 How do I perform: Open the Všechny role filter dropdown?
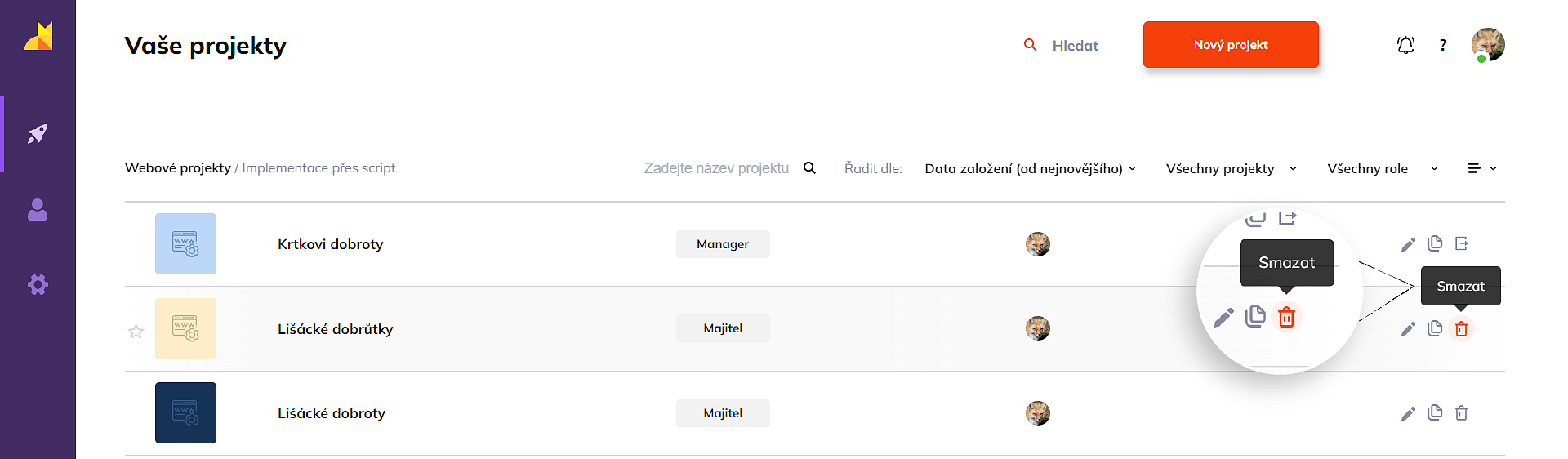click(1382, 168)
